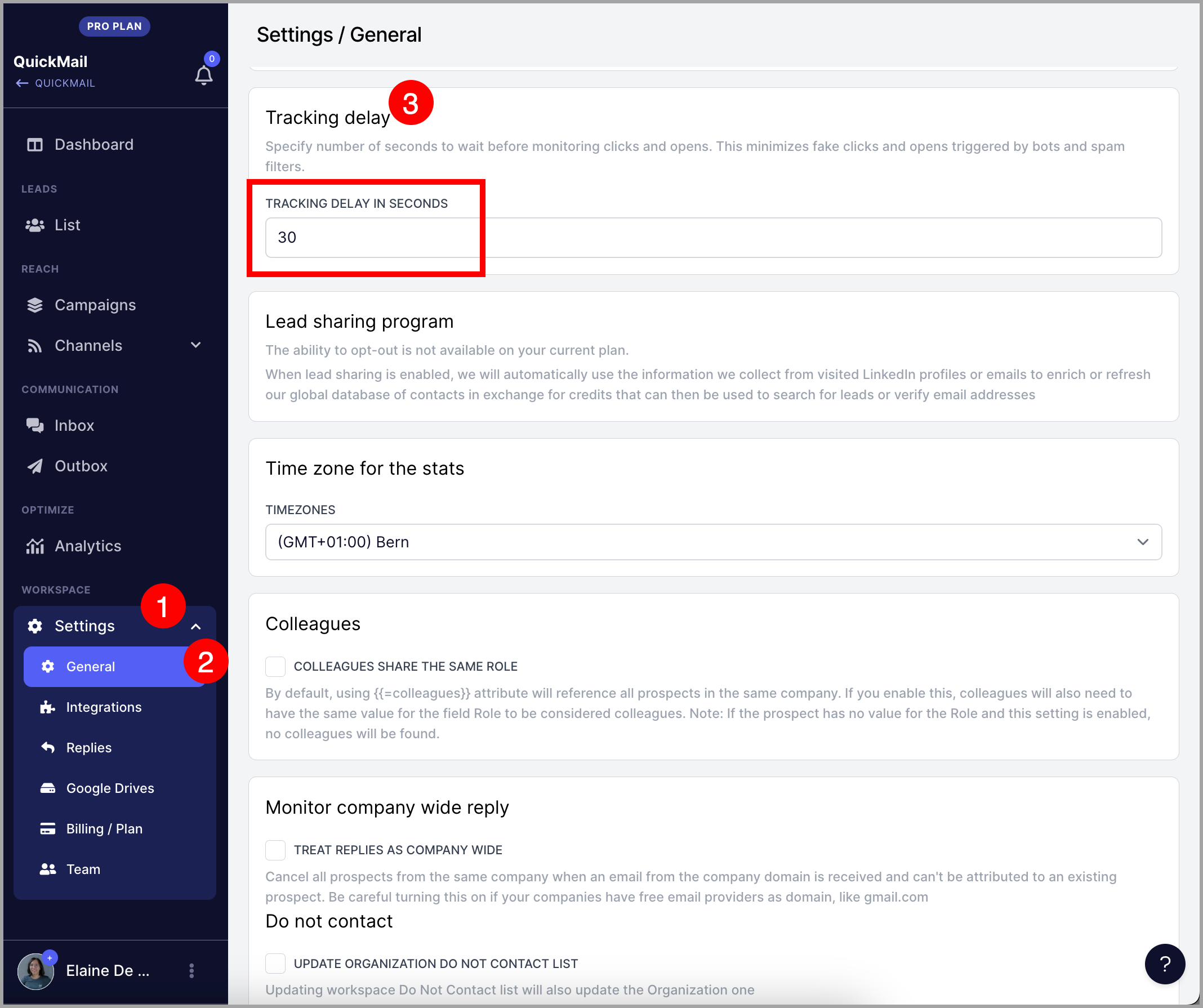Click the timezone dropdown arrow
This screenshot has width=1203, height=1008.
pos(1143,542)
